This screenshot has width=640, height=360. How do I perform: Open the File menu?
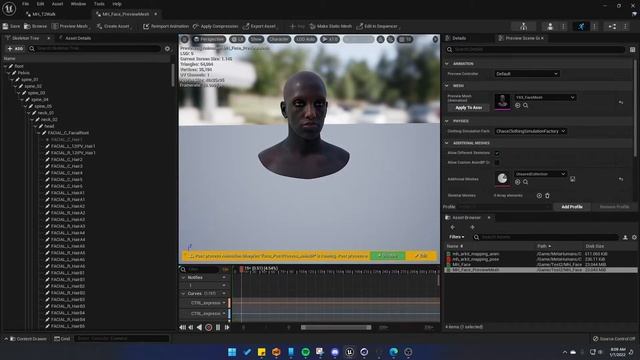pos(25,4)
